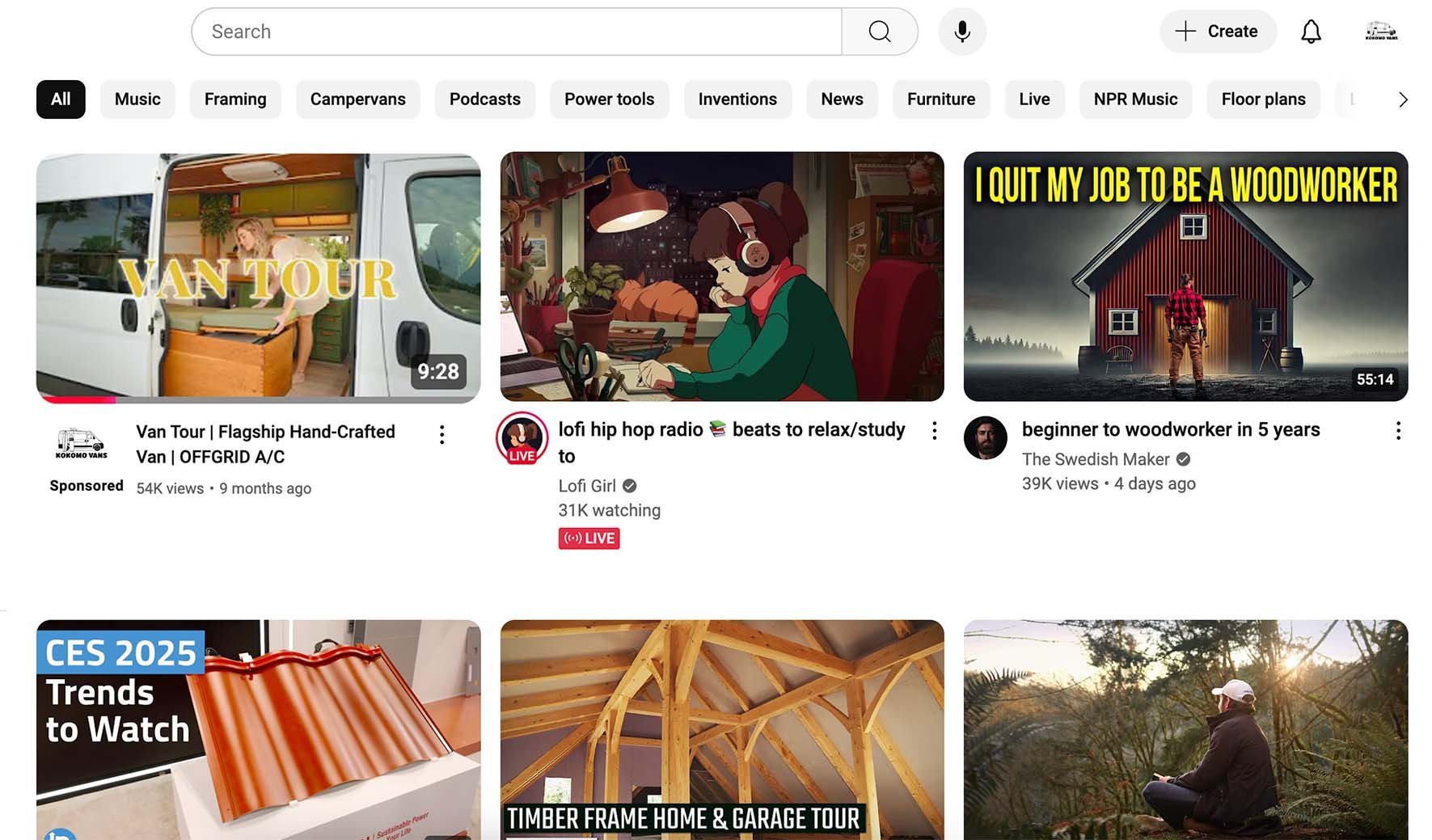The width and height of the screenshot is (1432, 840).
Task: Select the Inventions filter chip
Action: 737,99
